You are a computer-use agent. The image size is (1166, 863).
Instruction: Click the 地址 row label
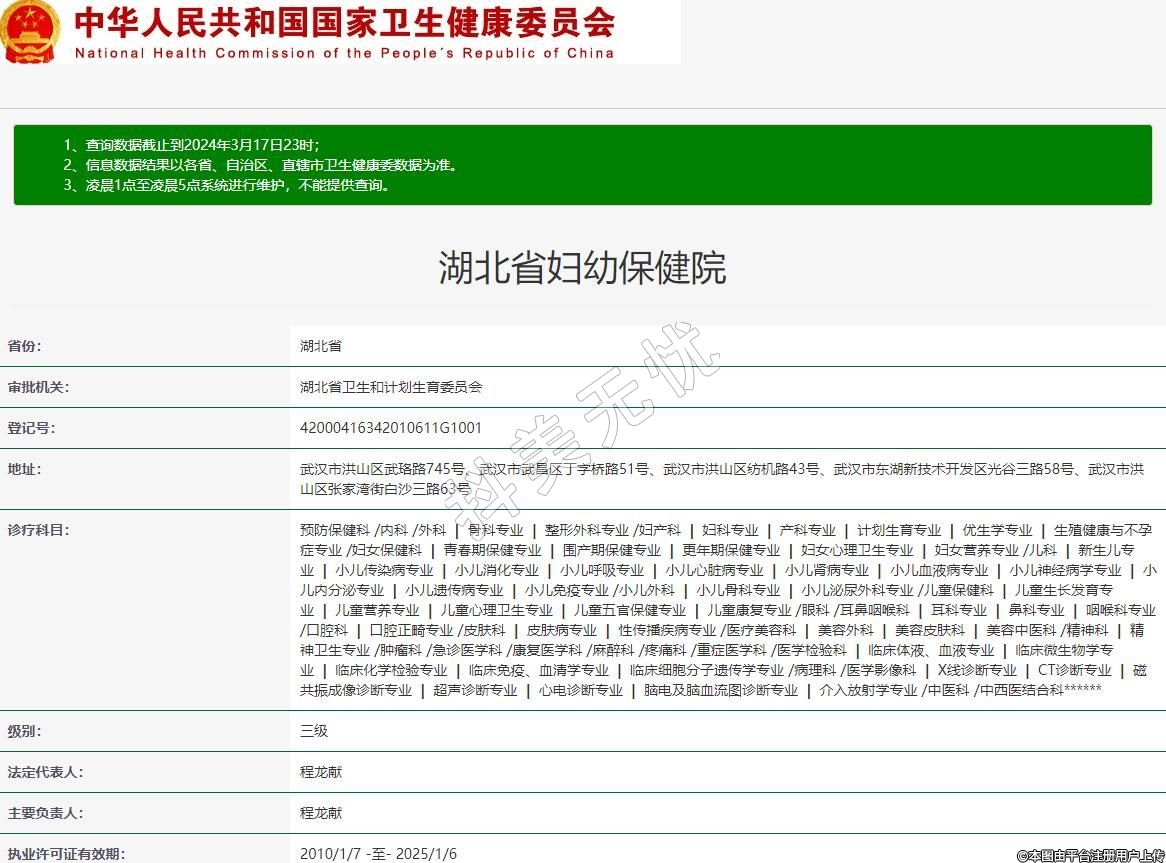click(x=25, y=469)
